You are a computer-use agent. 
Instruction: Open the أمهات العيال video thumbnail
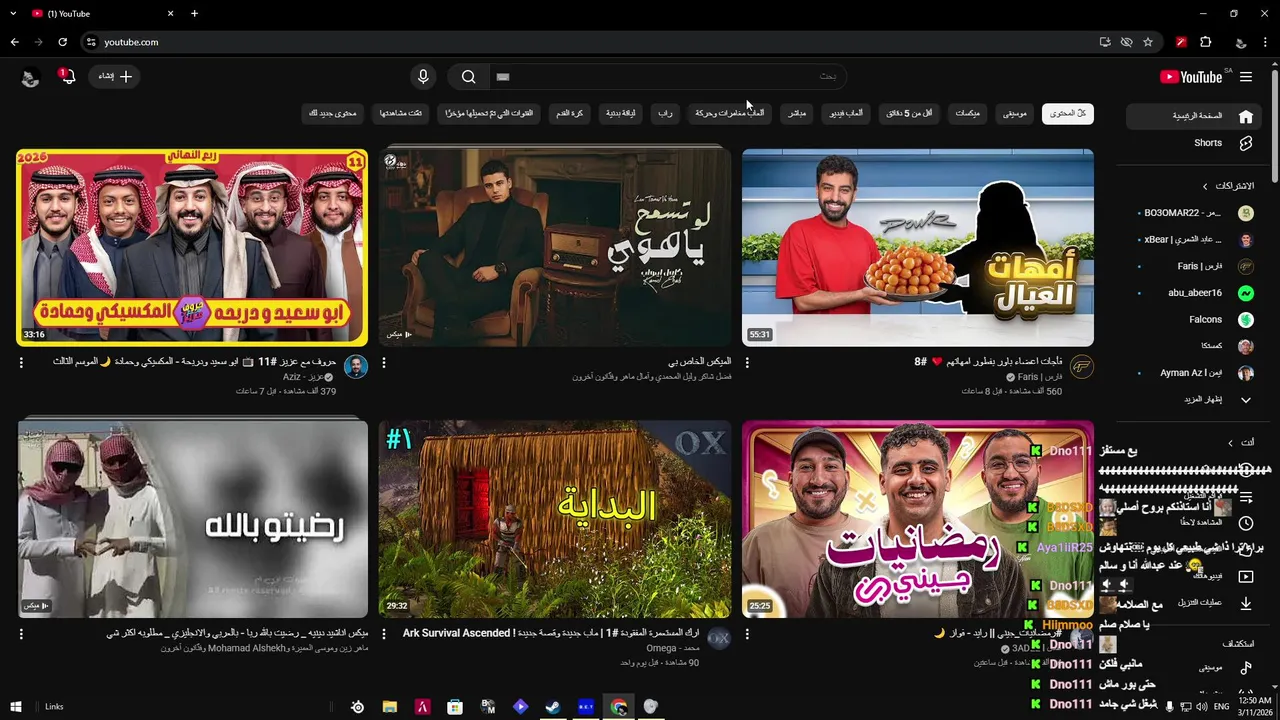click(x=918, y=247)
